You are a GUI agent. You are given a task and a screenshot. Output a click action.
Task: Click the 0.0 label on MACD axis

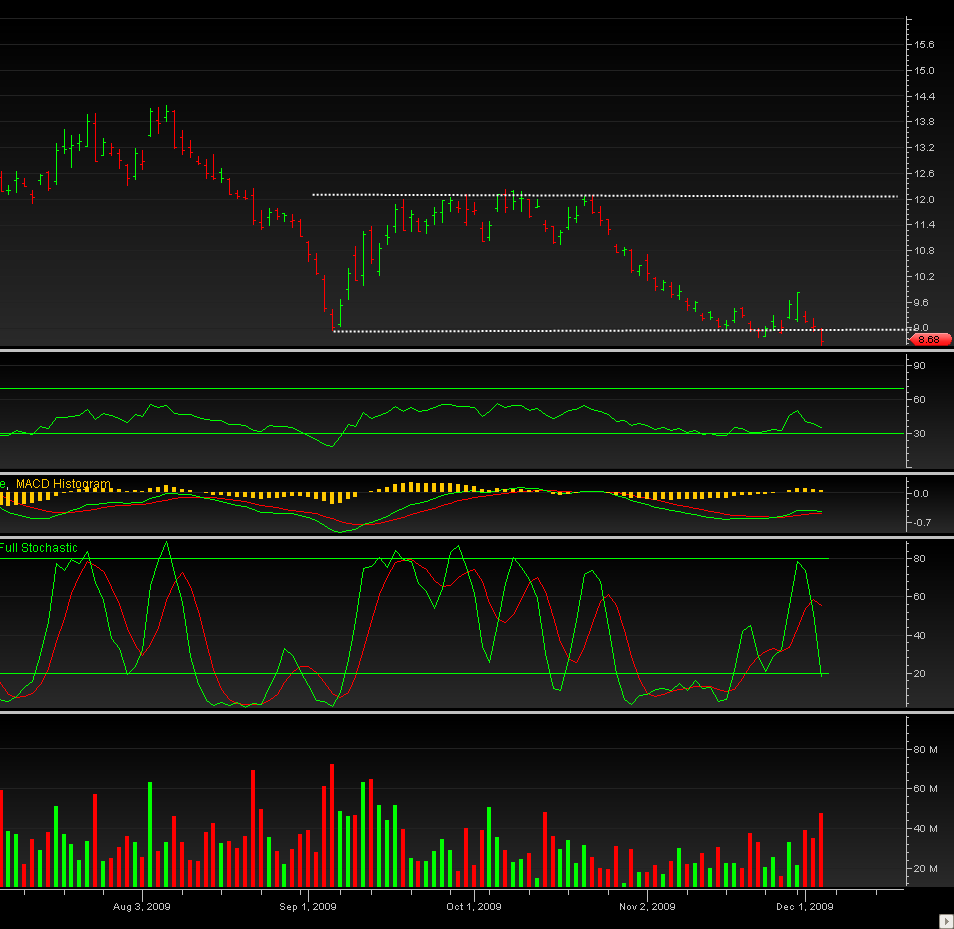[x=921, y=493]
